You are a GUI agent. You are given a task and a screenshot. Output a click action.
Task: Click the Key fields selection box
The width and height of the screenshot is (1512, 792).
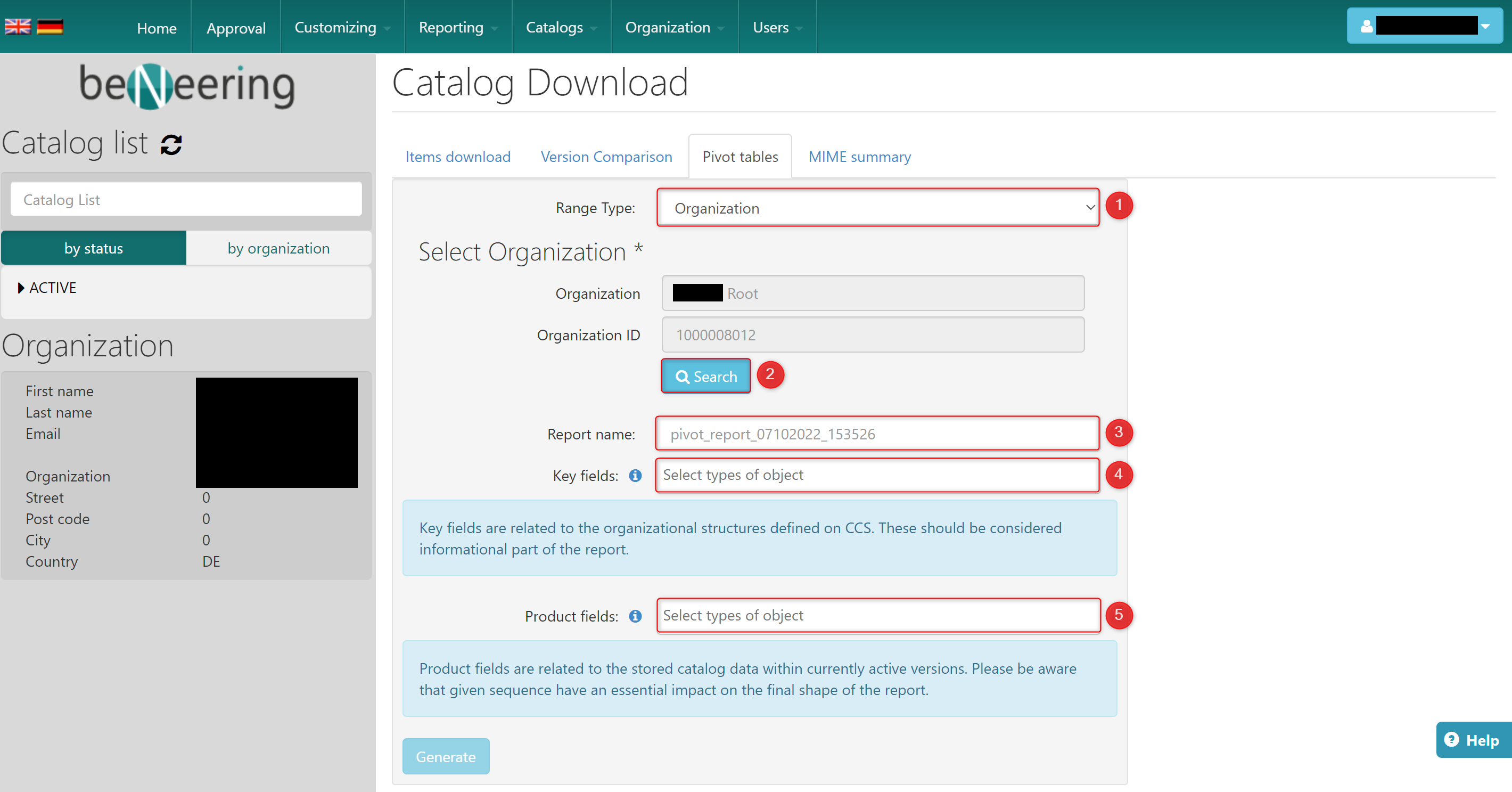(x=877, y=475)
